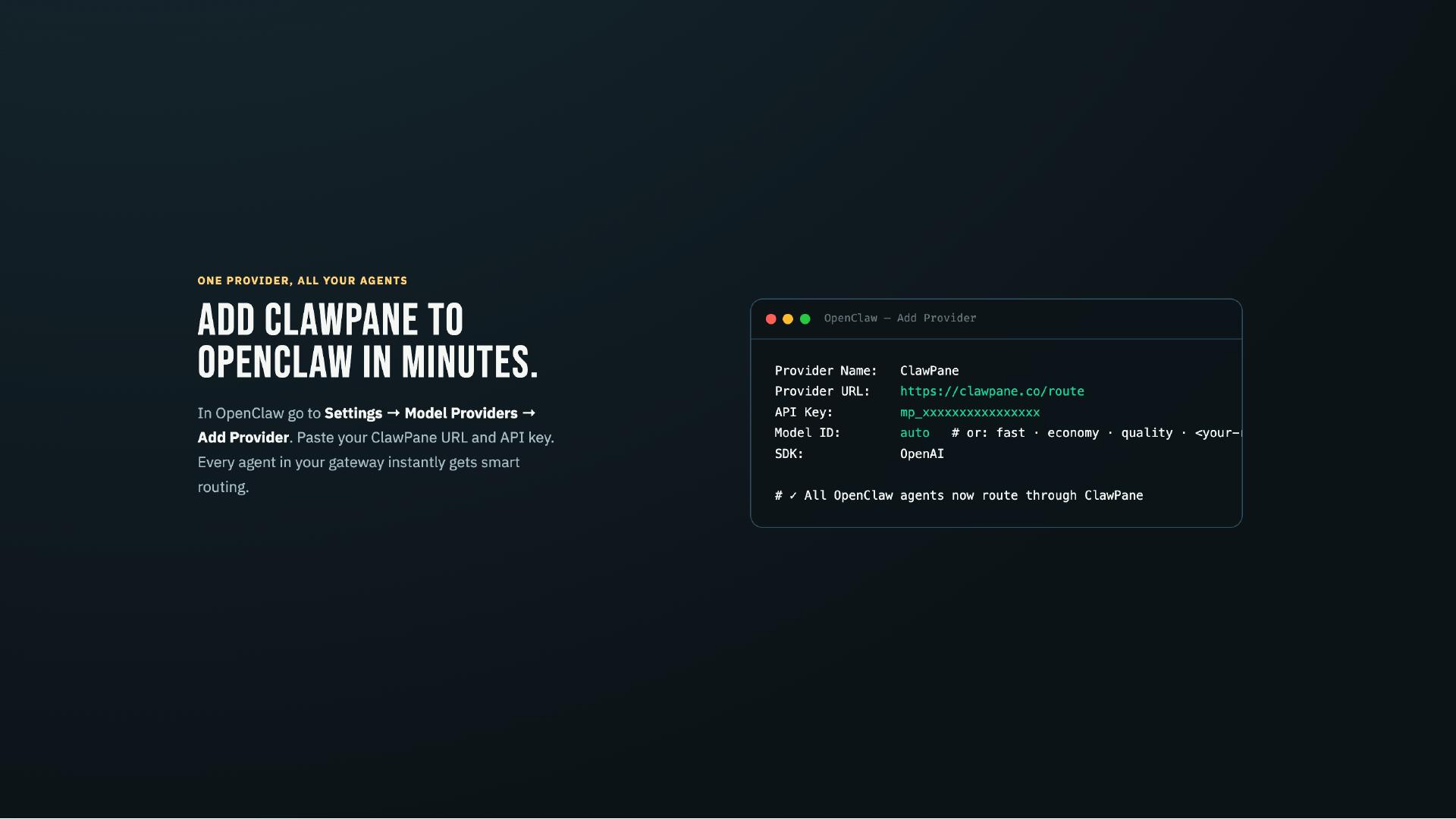Click the checkmark confirmation line about agents routing
Image resolution: width=1456 pixels, height=819 pixels.
[959, 495]
